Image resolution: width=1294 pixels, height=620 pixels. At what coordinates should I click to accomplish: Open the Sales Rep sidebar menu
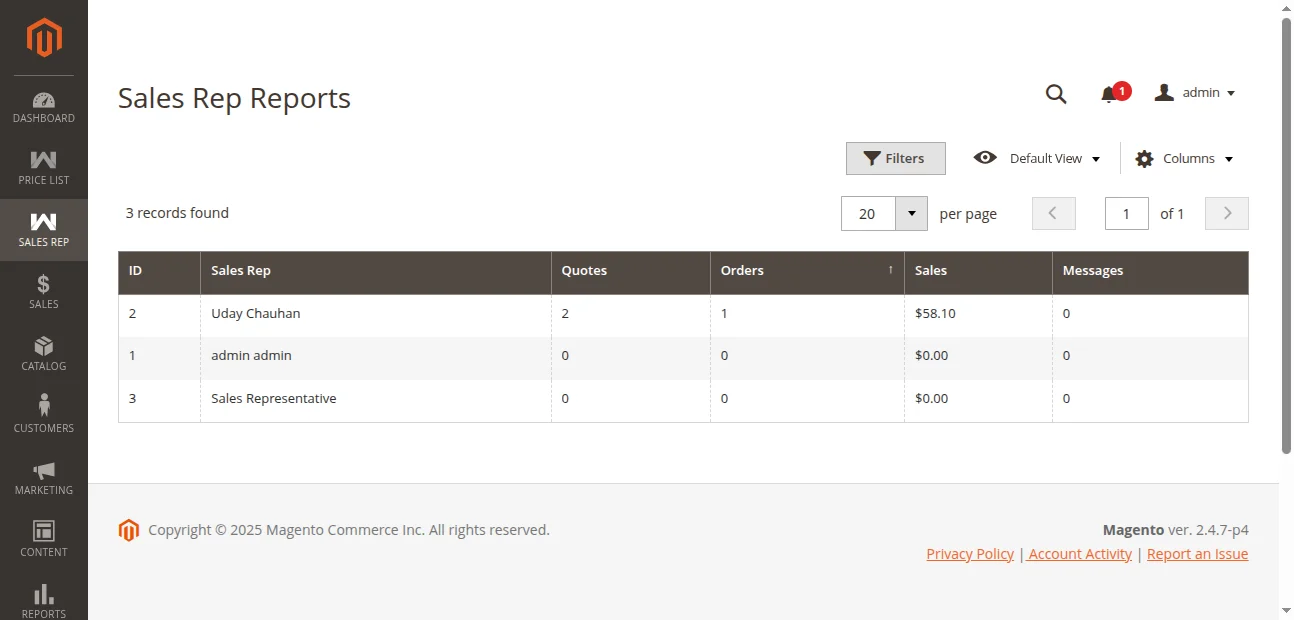(x=44, y=230)
